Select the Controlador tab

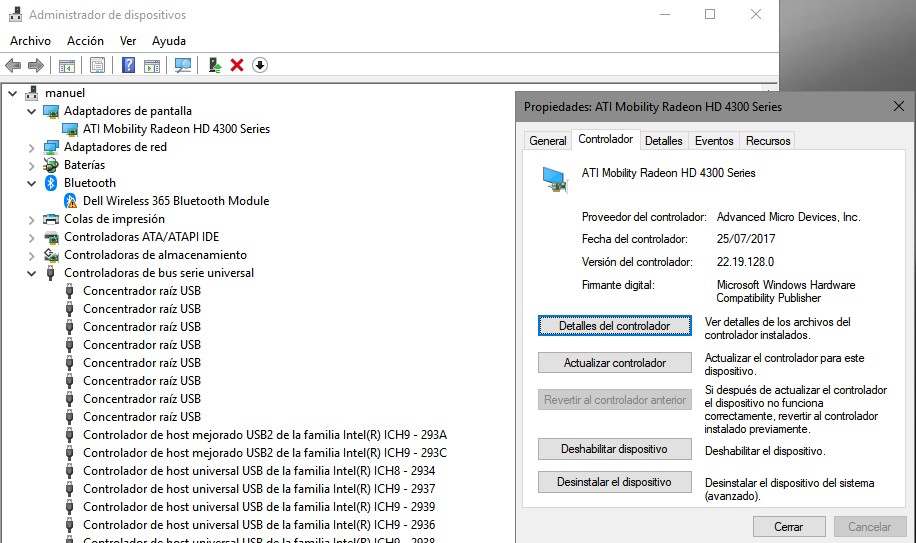pyautogui.click(x=605, y=139)
